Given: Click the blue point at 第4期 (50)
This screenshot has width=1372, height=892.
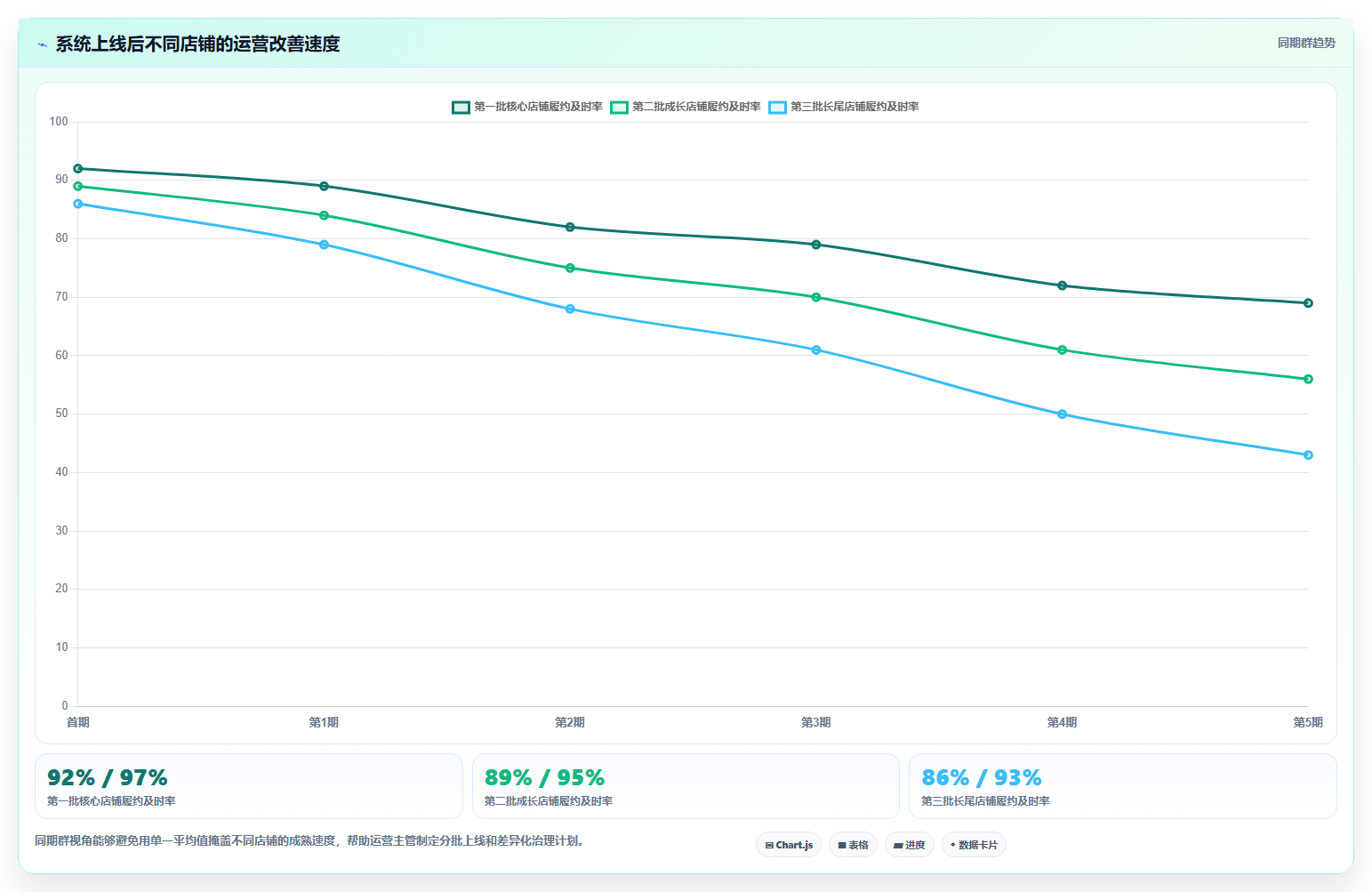Looking at the screenshot, I should pos(1062,414).
